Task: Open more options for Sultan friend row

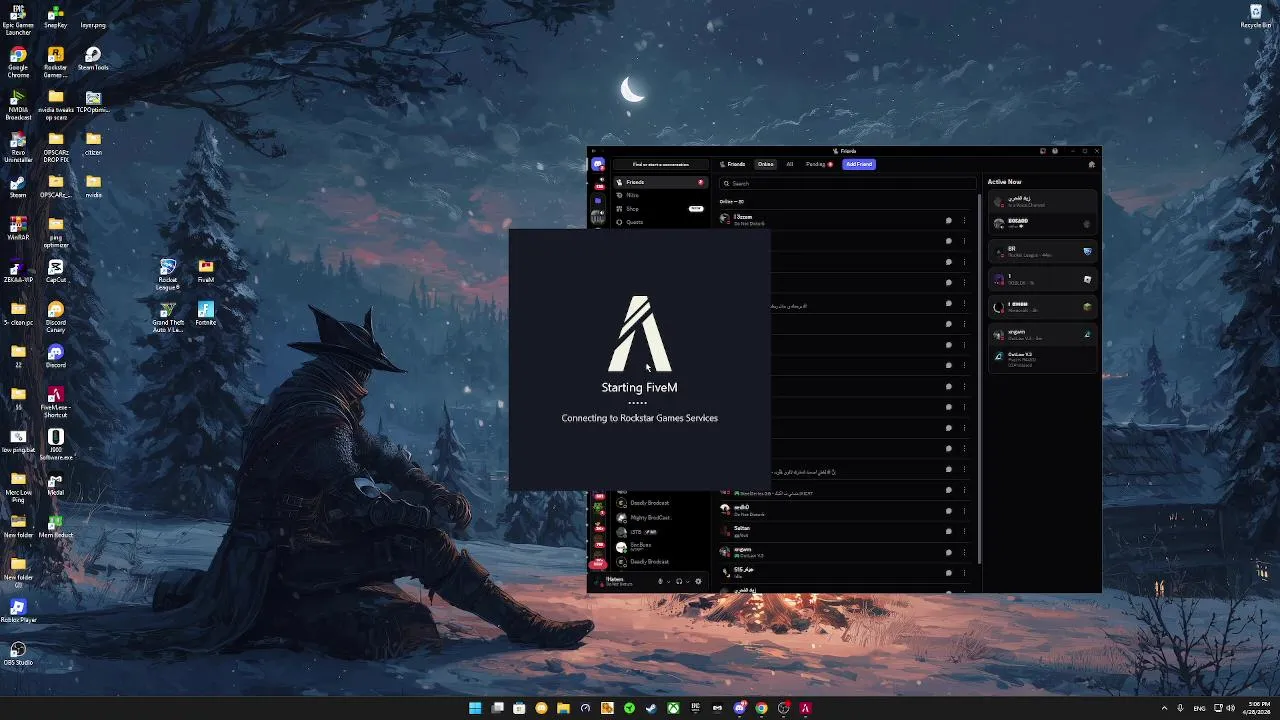Action: pyautogui.click(x=965, y=531)
